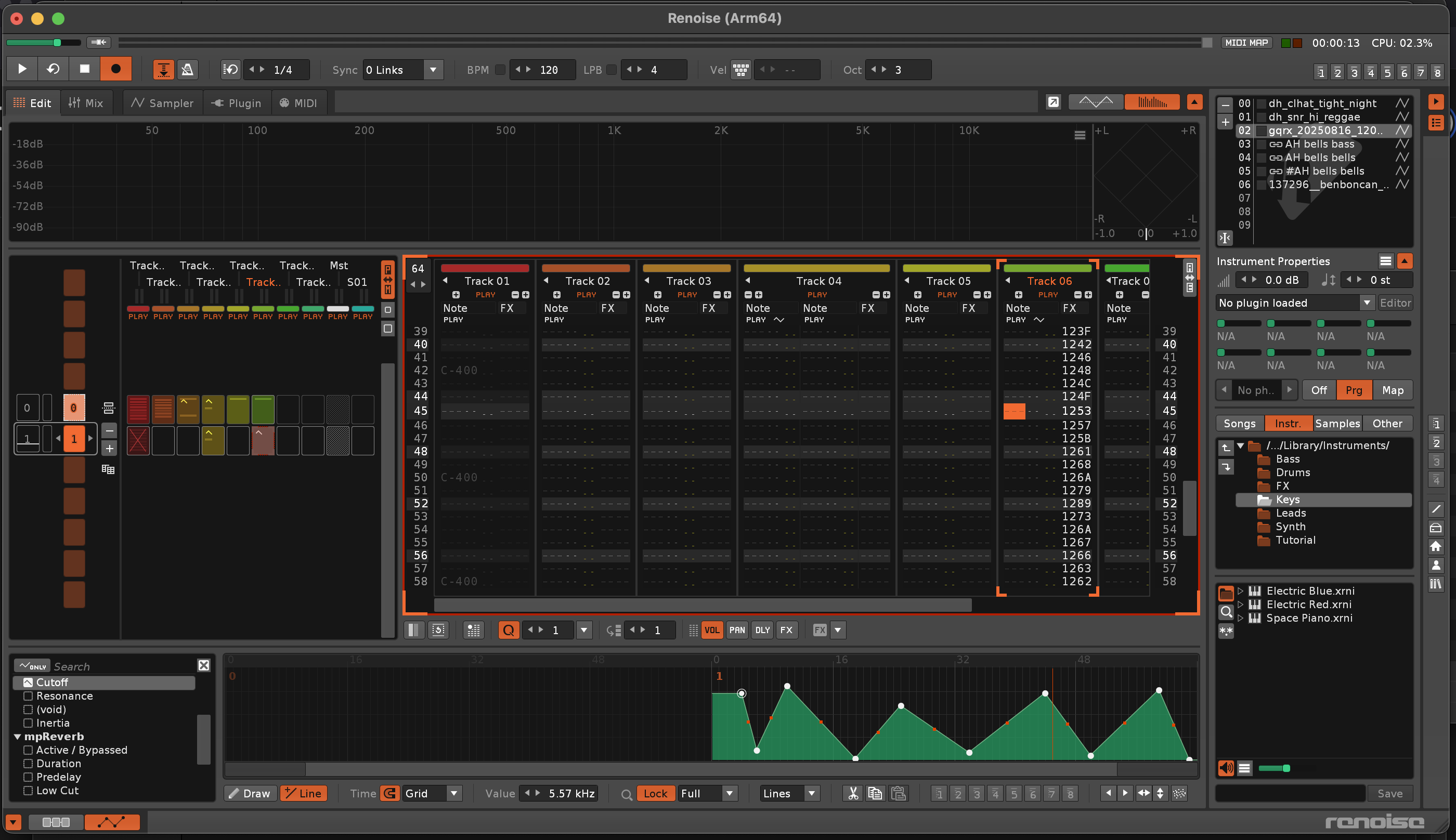Click the Stop transport button

(84, 69)
